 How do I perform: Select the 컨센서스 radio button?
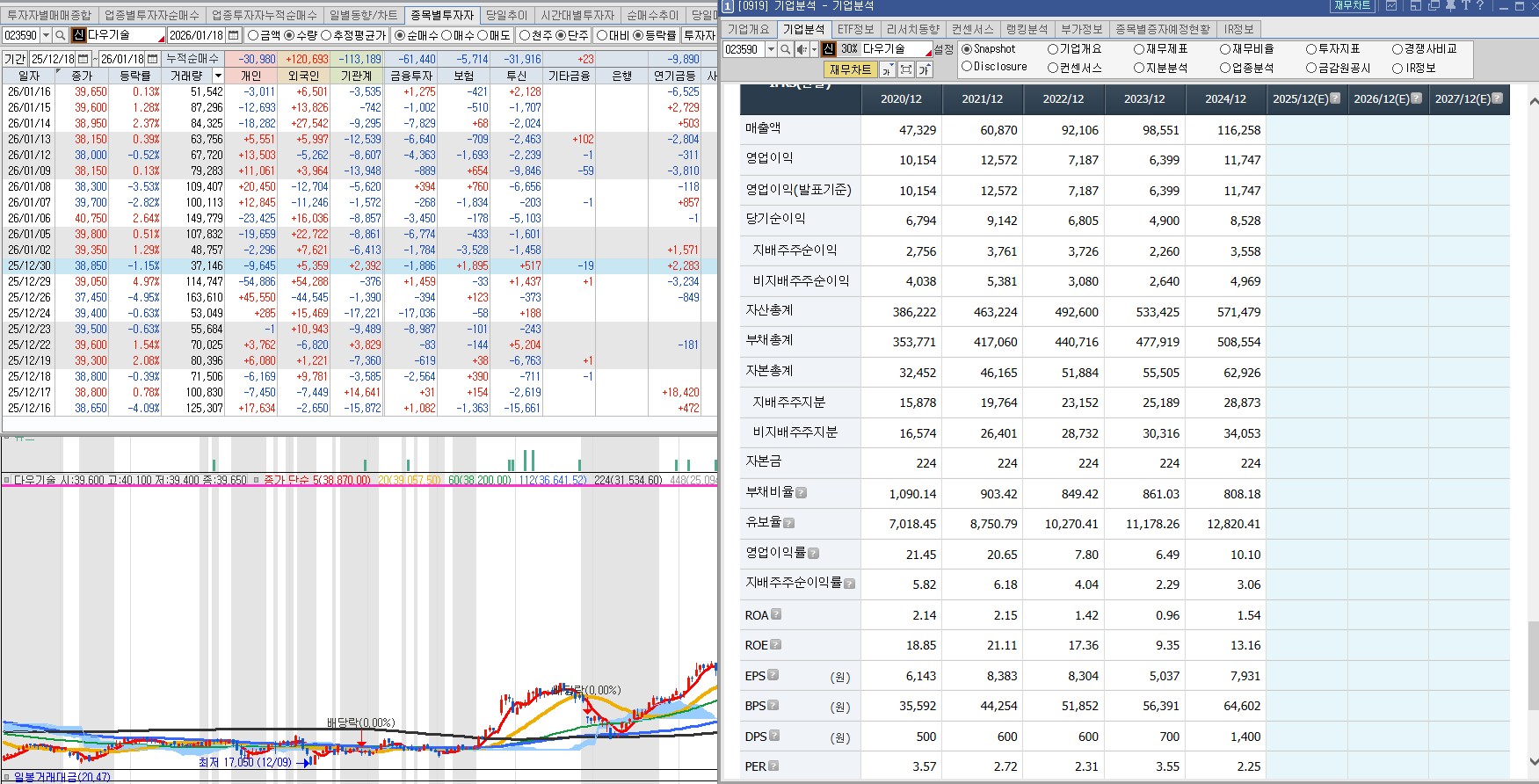point(1053,68)
